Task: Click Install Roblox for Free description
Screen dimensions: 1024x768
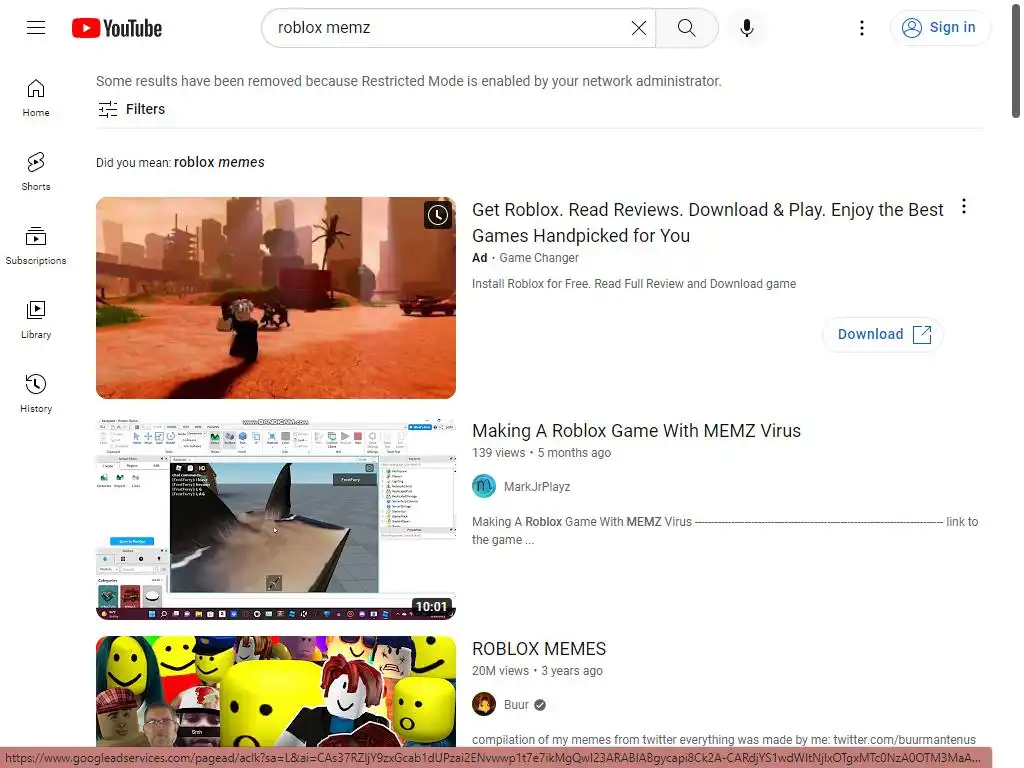Action: click(633, 283)
